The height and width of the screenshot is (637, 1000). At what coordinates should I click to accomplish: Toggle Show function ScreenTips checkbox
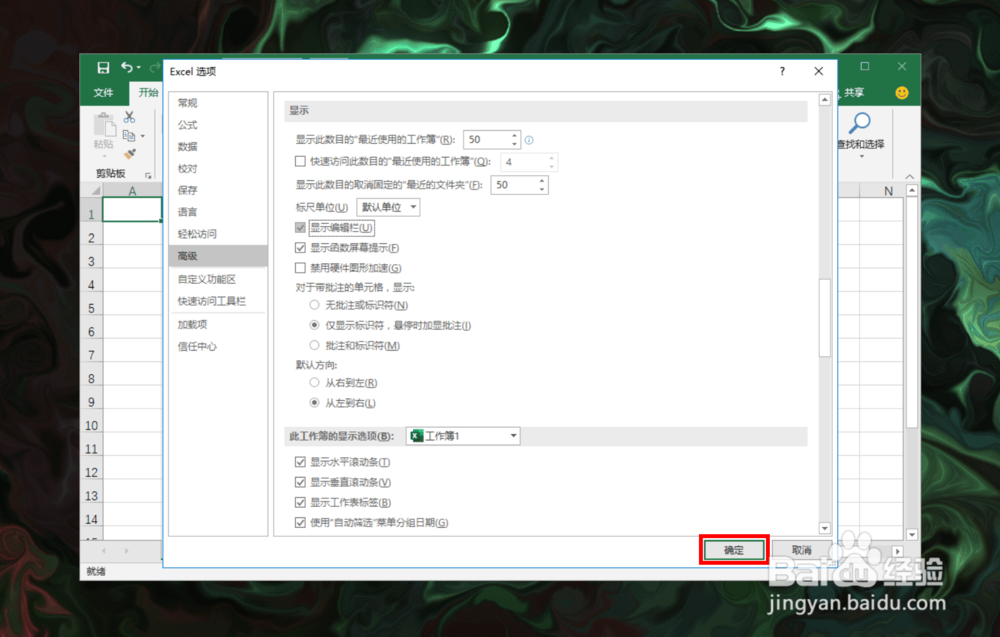pos(300,247)
